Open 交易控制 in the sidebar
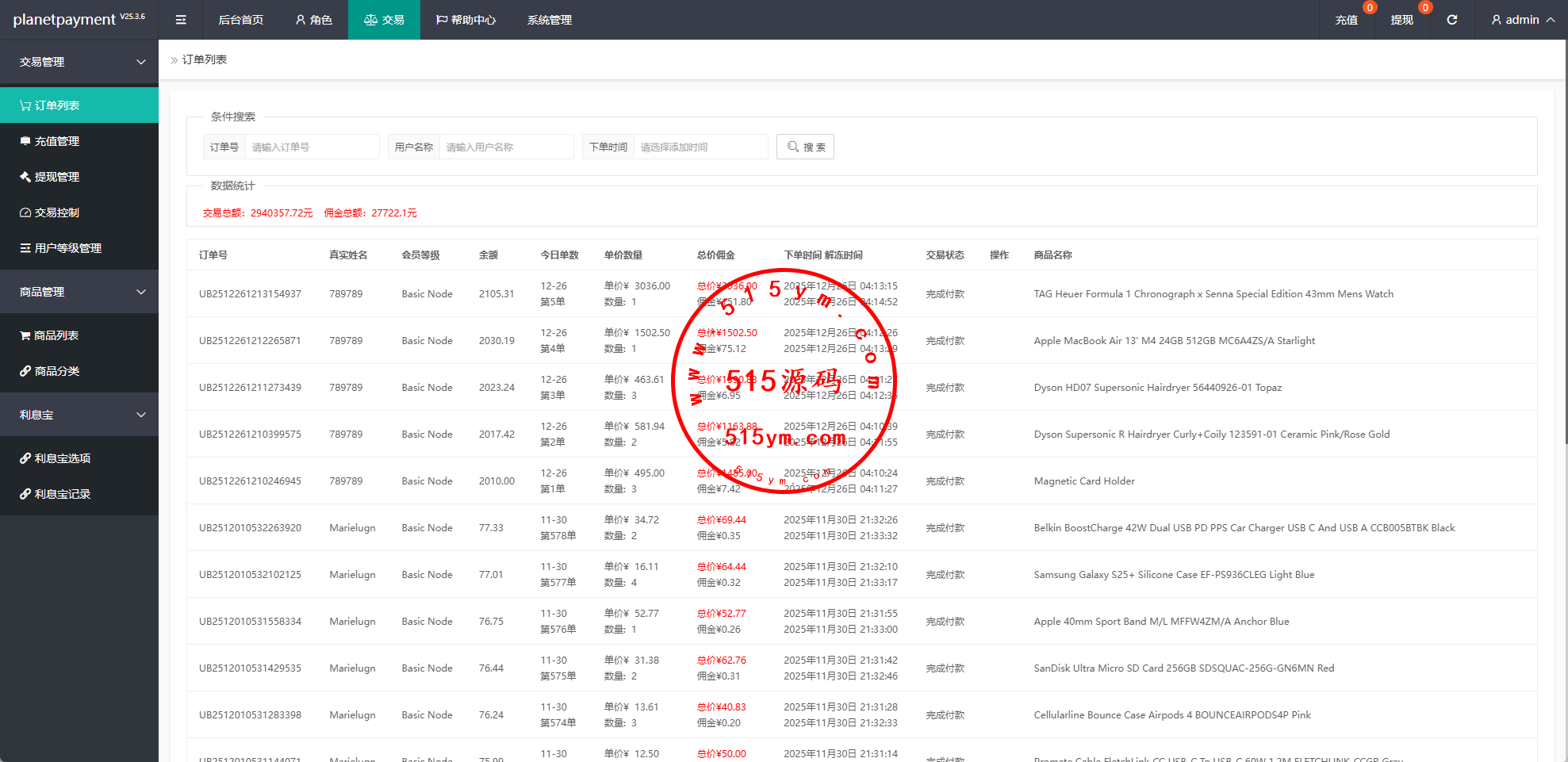Viewport: 1568px width, 762px height. point(56,213)
